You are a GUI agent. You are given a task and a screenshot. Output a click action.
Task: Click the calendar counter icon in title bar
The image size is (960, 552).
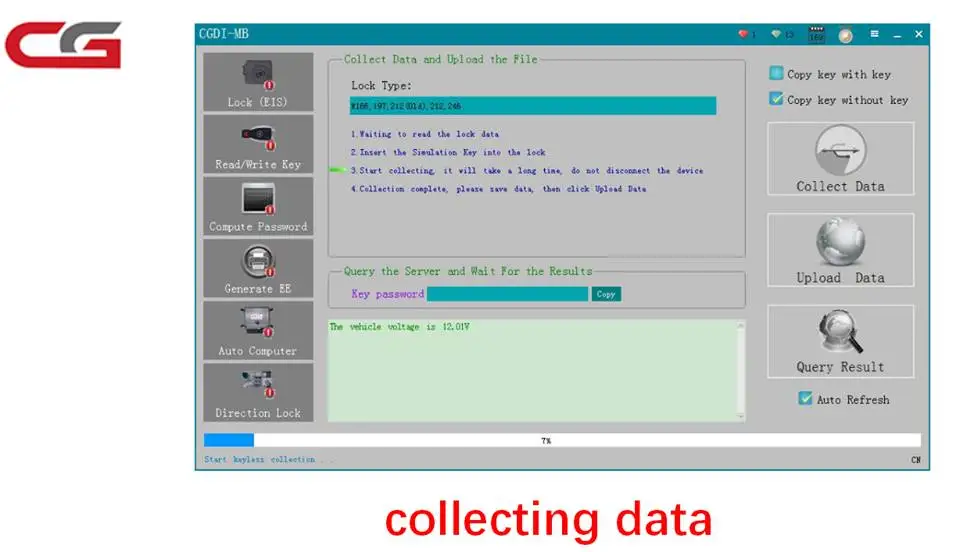pos(816,34)
